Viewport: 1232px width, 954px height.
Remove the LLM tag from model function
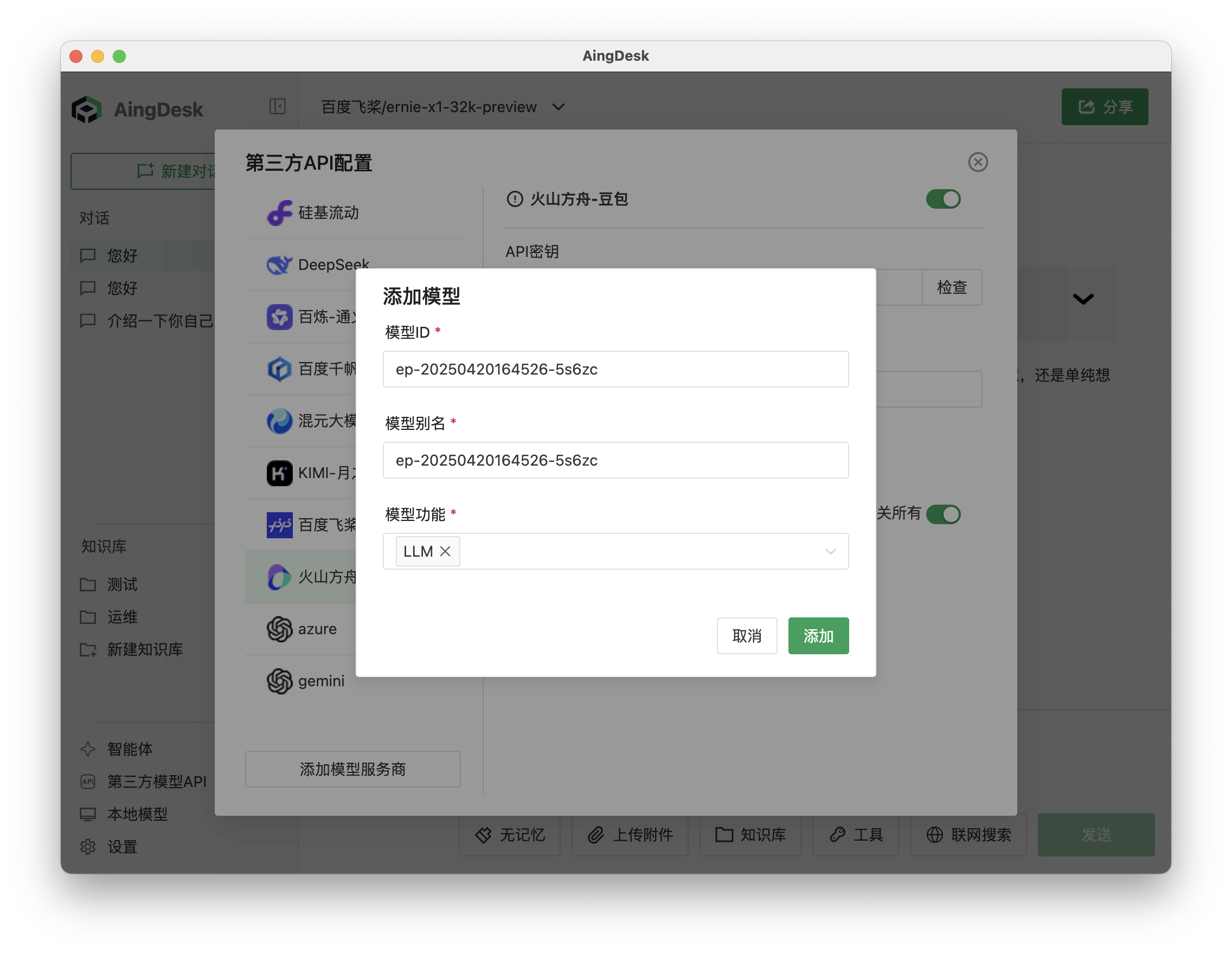click(x=445, y=551)
